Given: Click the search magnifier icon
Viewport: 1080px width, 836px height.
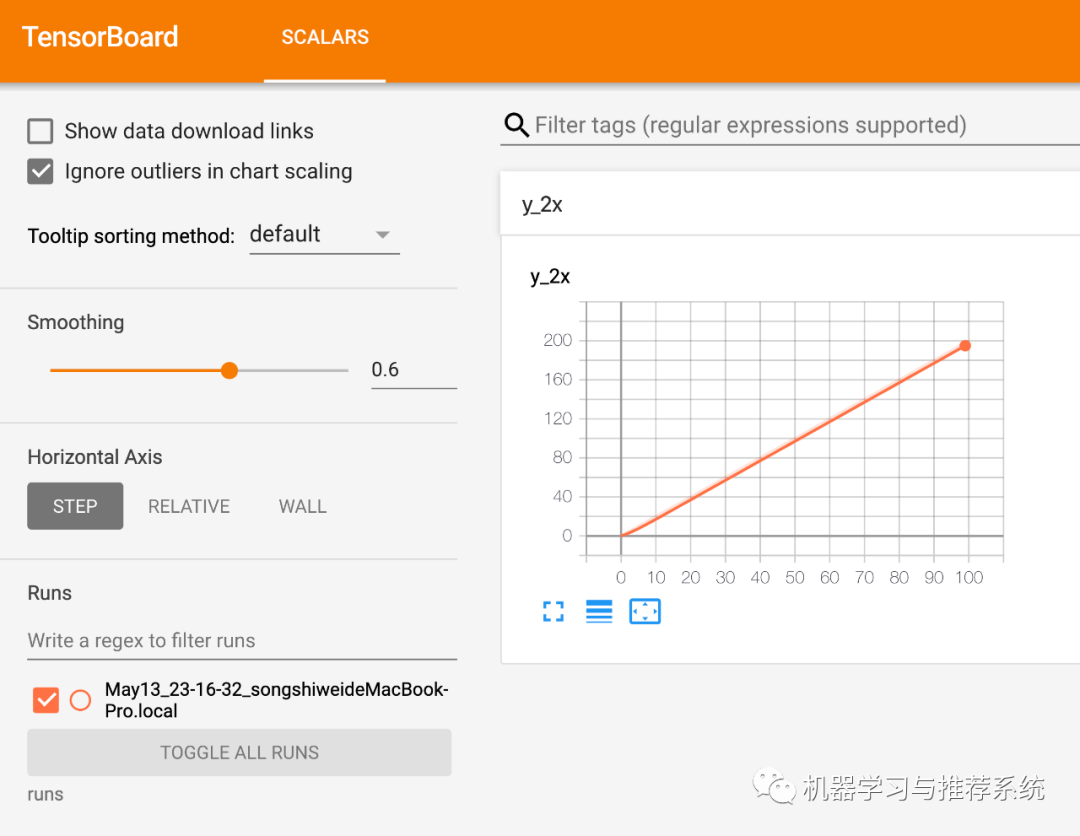Looking at the screenshot, I should tap(517, 125).
